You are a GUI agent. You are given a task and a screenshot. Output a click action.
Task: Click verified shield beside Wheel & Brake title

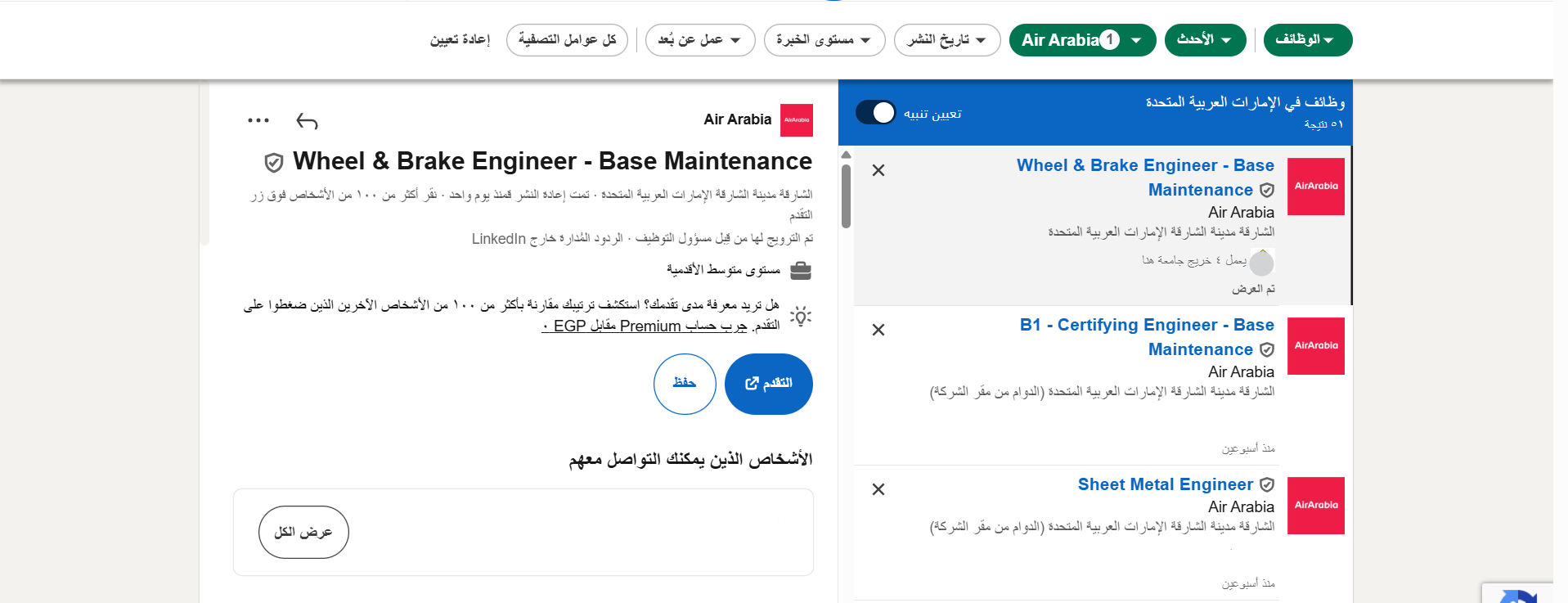click(274, 163)
